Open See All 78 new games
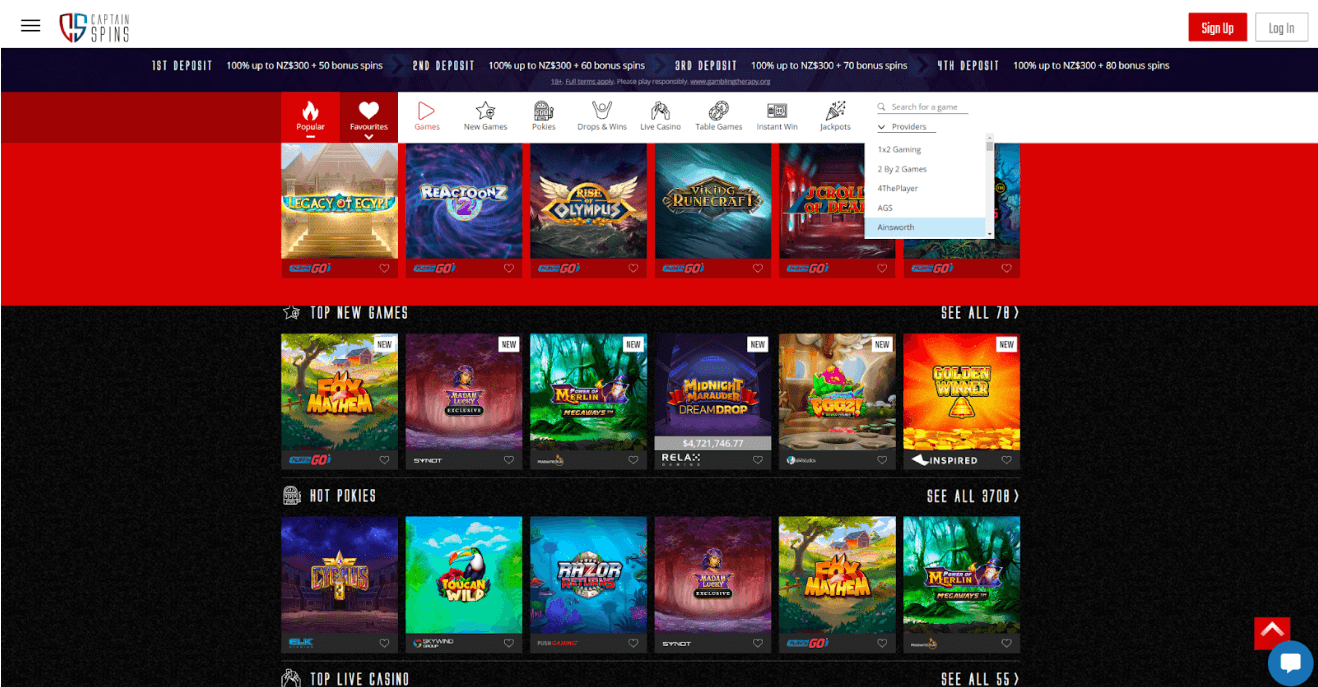Screen dimensions: 1318x687 [980, 313]
